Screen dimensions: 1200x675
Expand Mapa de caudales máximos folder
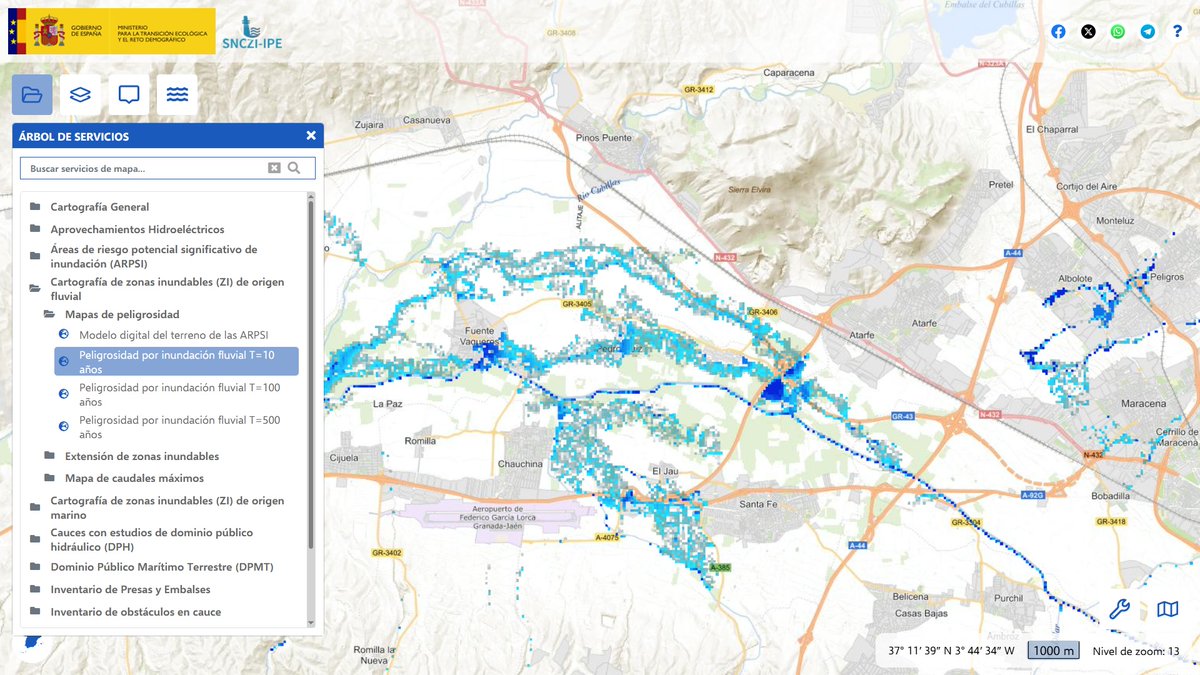[x=134, y=478]
